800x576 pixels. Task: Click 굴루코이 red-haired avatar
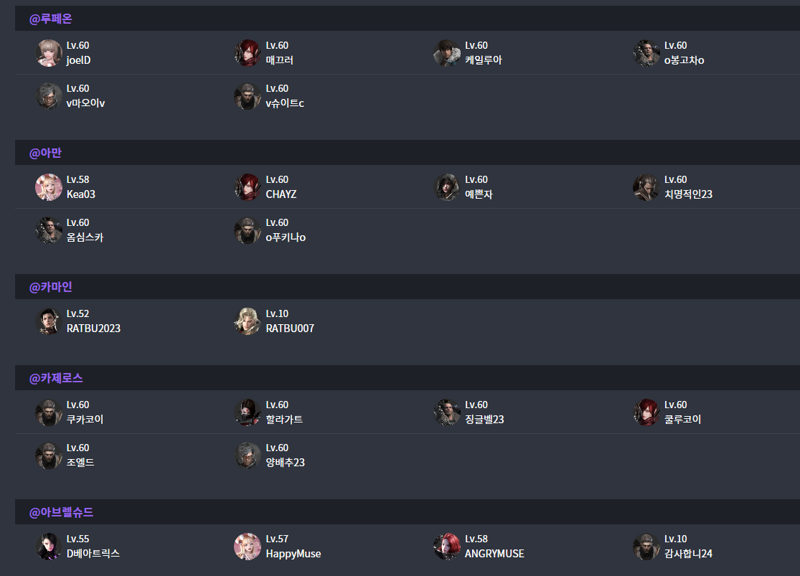(646, 412)
